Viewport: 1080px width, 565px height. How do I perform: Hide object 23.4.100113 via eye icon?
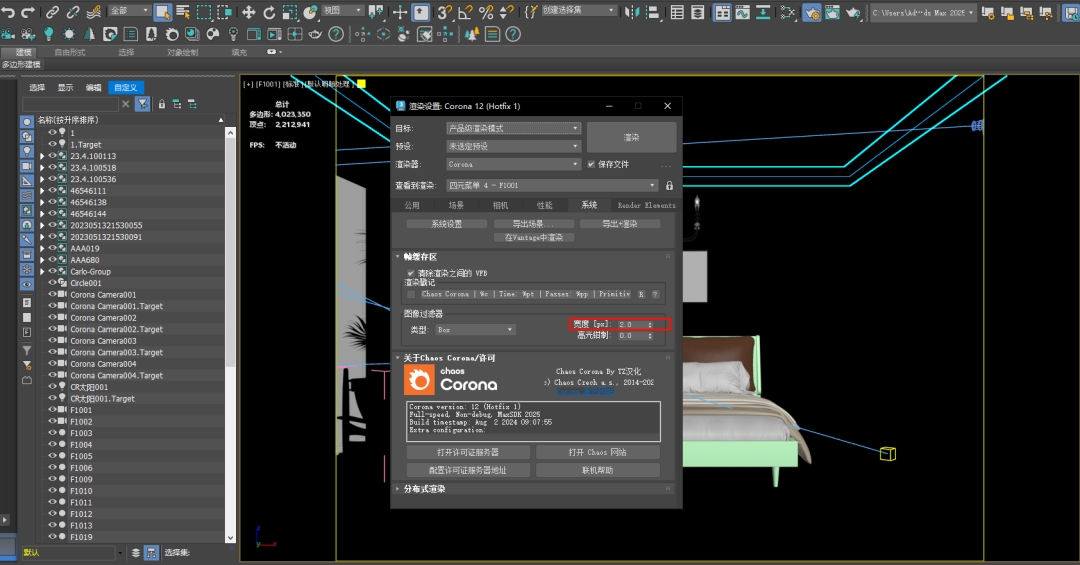(x=52, y=156)
